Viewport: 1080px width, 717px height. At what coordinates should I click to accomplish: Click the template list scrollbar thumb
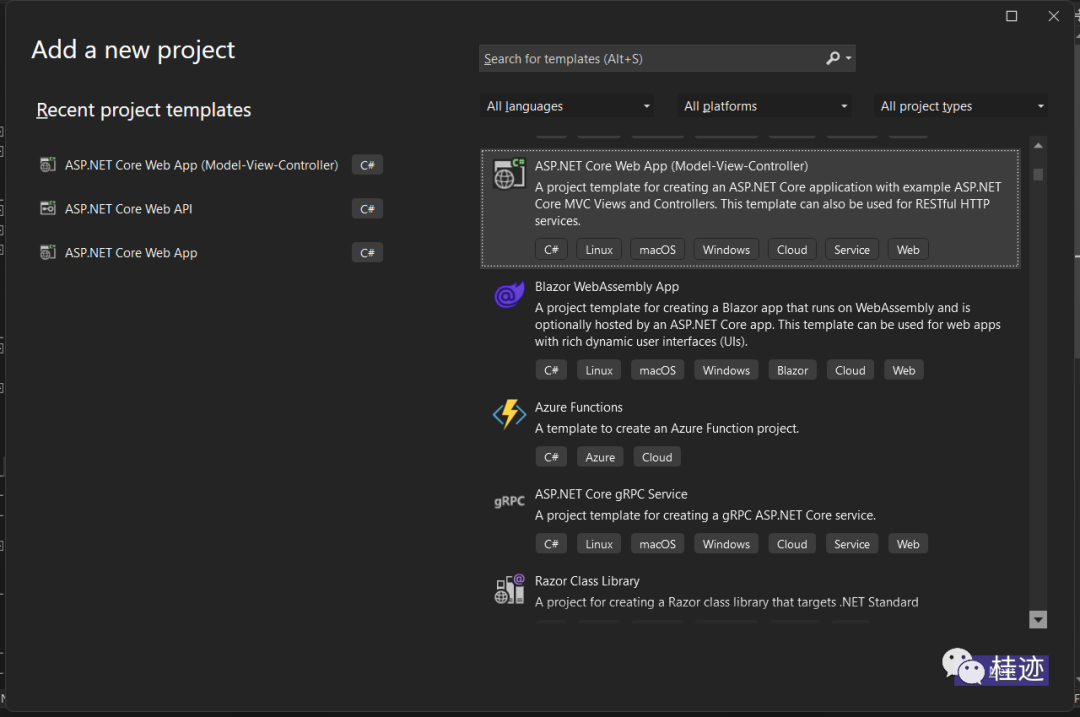point(1038,174)
